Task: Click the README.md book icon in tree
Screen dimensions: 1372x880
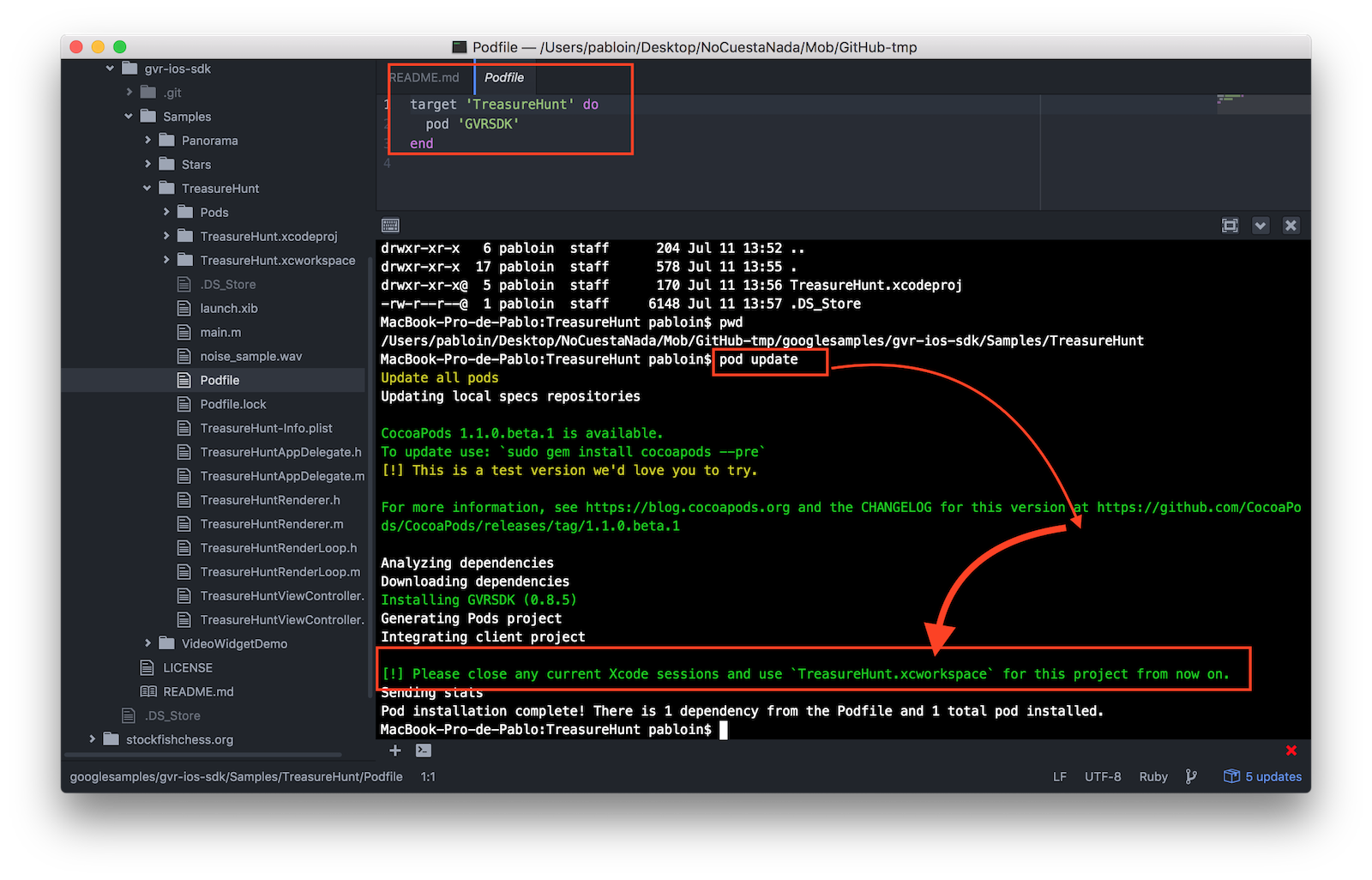Action: (147, 691)
